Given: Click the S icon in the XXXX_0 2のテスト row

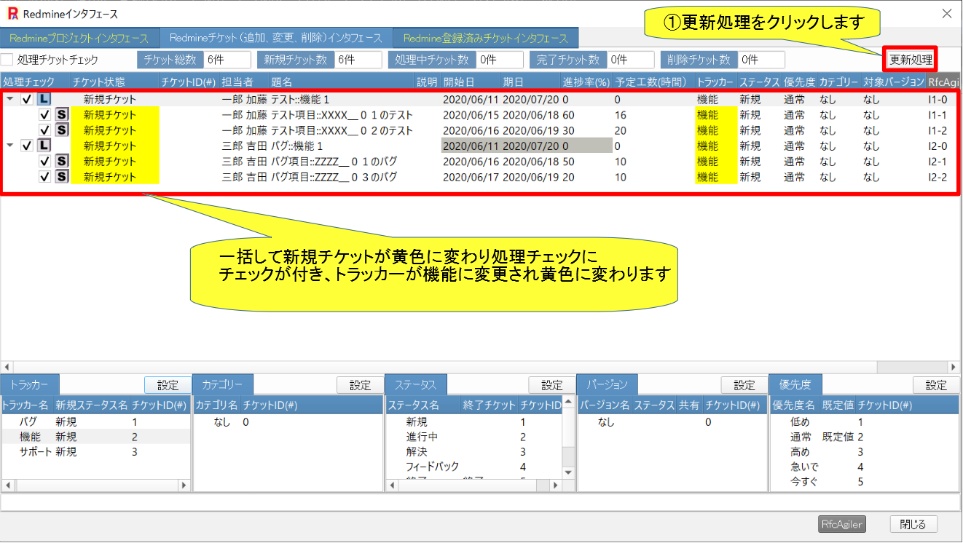Looking at the screenshot, I should click(x=61, y=130).
